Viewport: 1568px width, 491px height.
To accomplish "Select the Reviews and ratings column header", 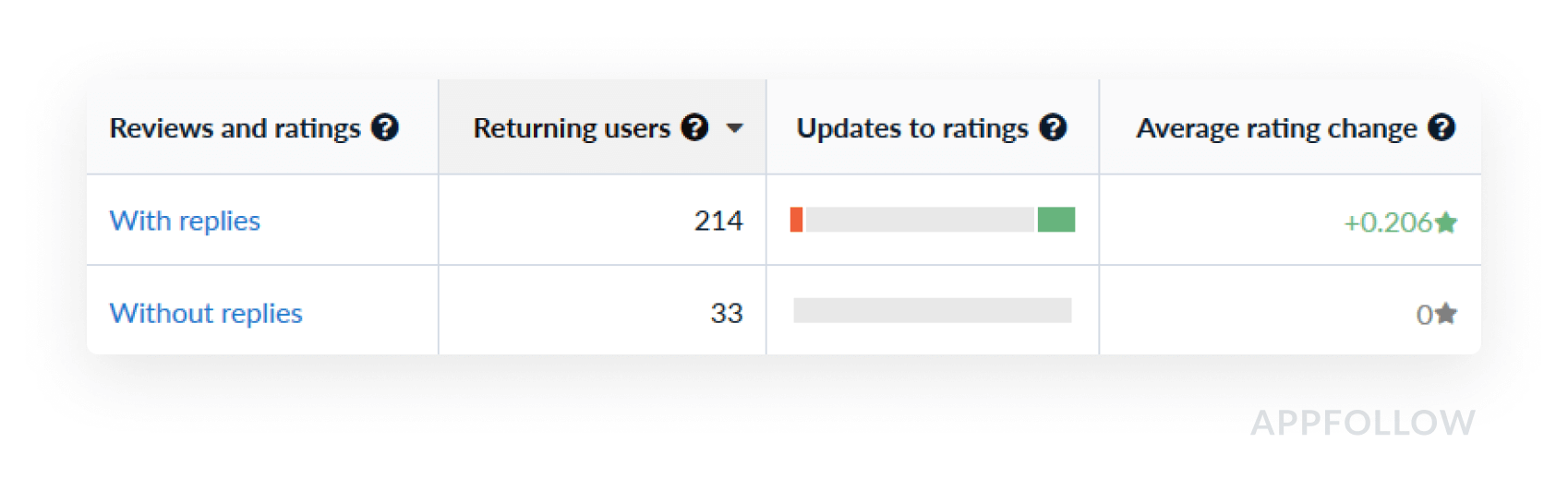I will coord(235,128).
